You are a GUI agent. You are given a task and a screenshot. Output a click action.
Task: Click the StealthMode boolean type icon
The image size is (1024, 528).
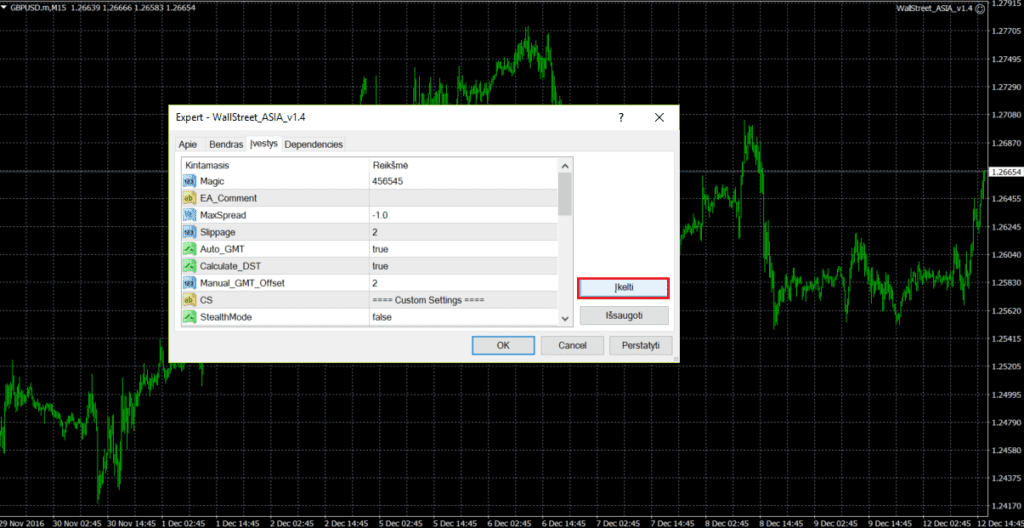coord(189,317)
